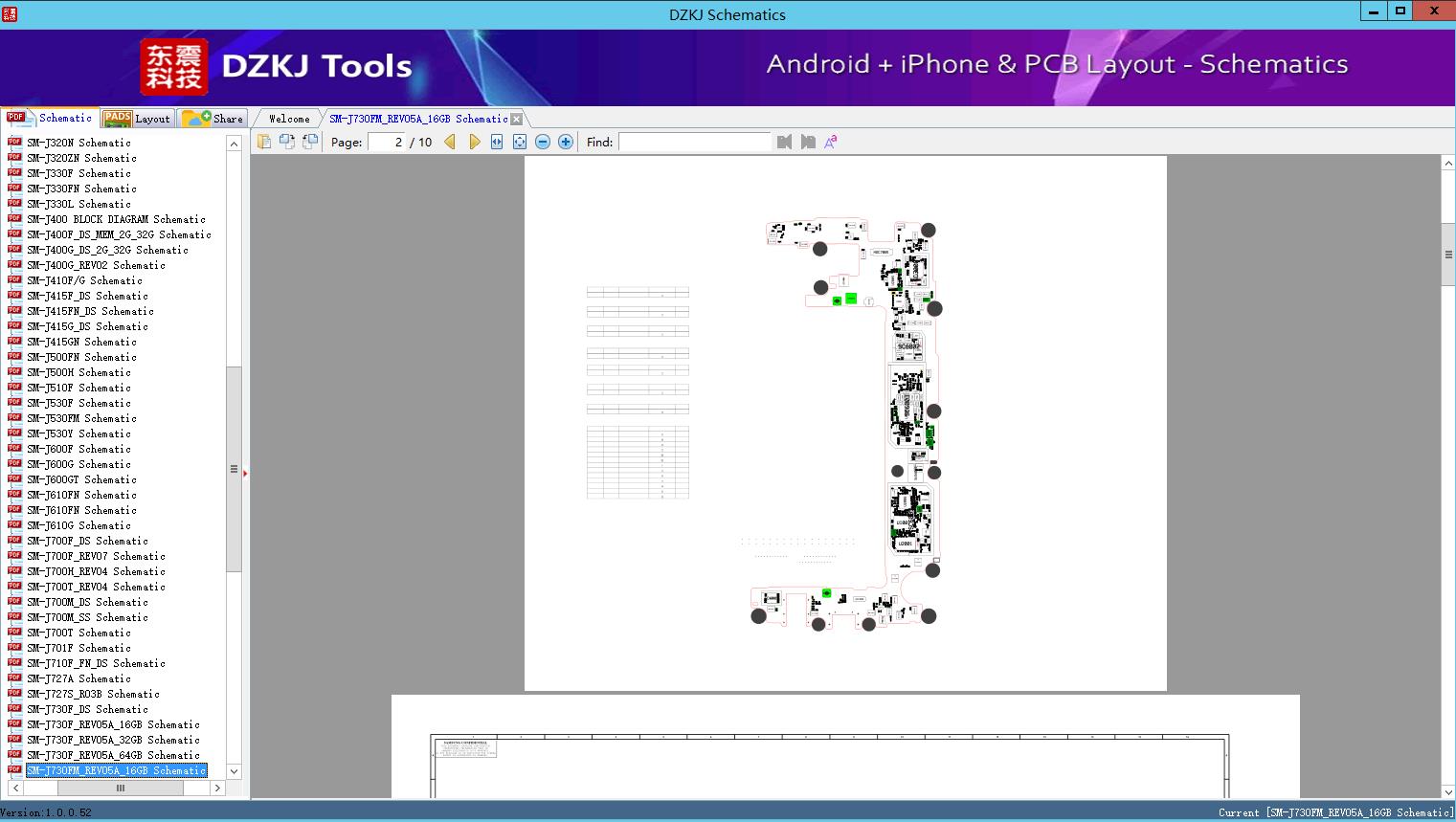The height and width of the screenshot is (822, 1456).
Task: Select SM-J730F_REV05A_64GB Schematic
Action: (x=113, y=755)
